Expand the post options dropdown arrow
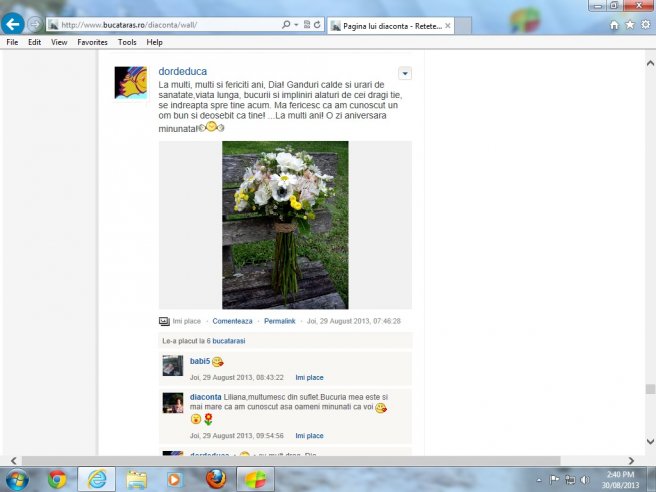Screen dimensions: 656x492 tap(404, 73)
